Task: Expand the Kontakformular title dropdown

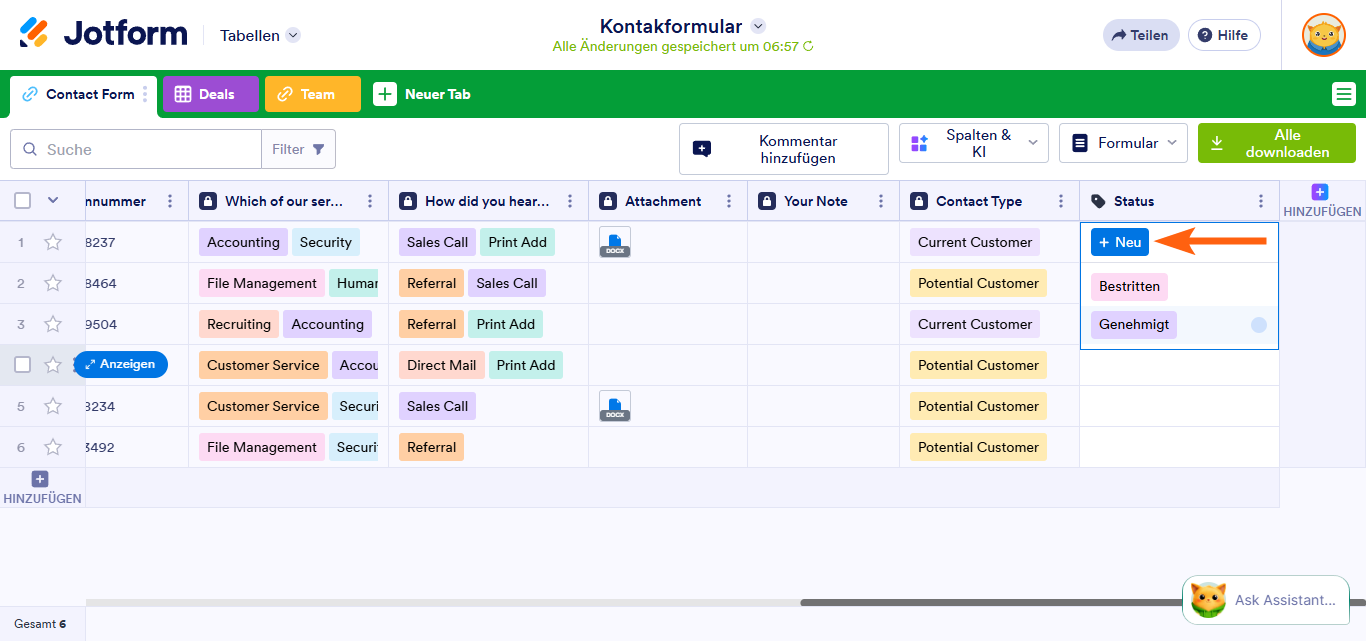Action: point(758,26)
